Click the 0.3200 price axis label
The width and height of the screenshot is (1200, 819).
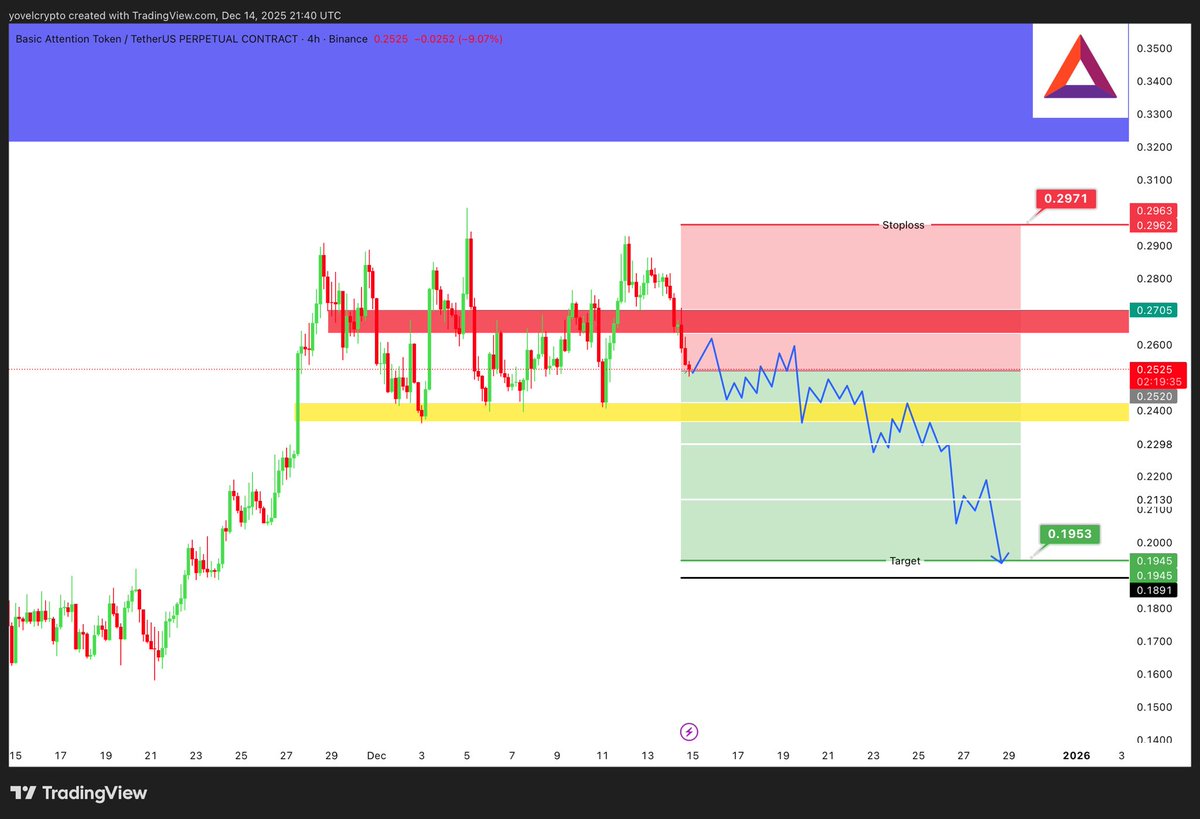click(1155, 147)
